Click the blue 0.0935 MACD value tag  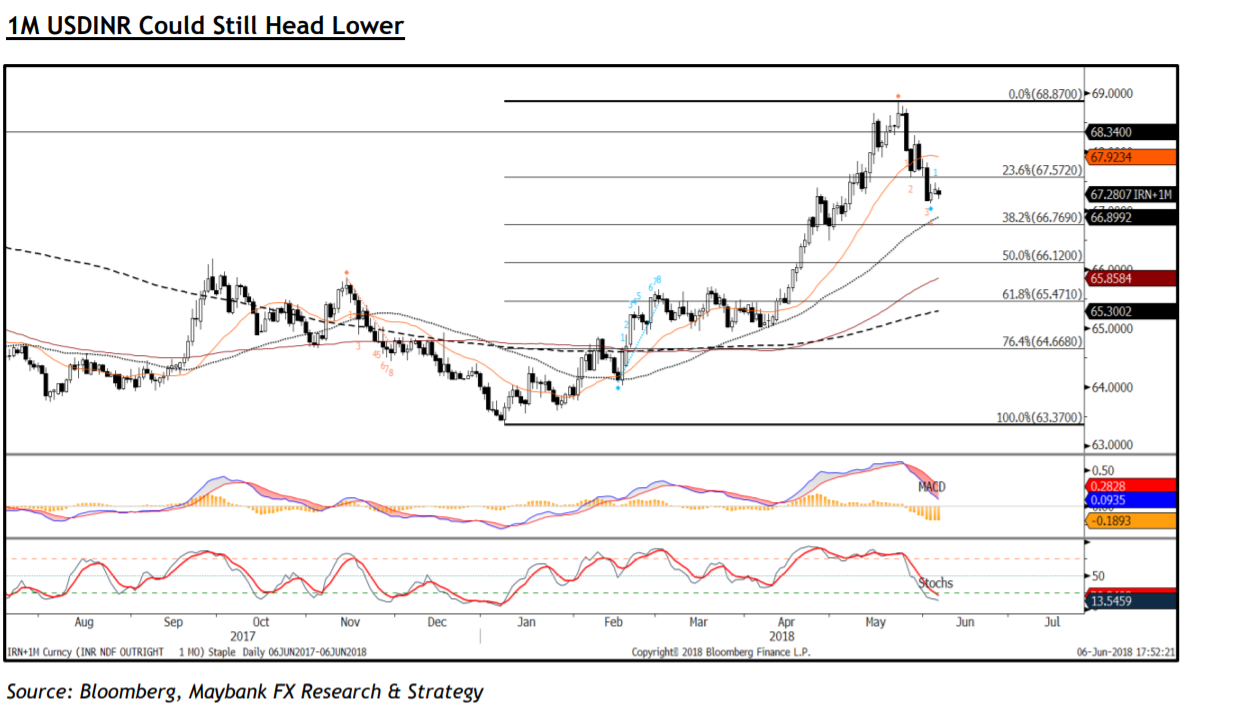pyautogui.click(x=1131, y=501)
